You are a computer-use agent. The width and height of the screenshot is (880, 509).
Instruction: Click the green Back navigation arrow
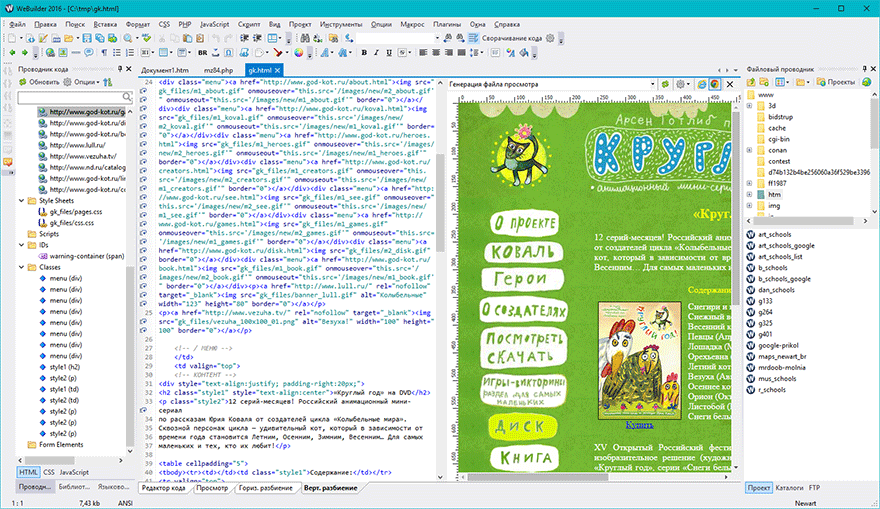coord(12,53)
